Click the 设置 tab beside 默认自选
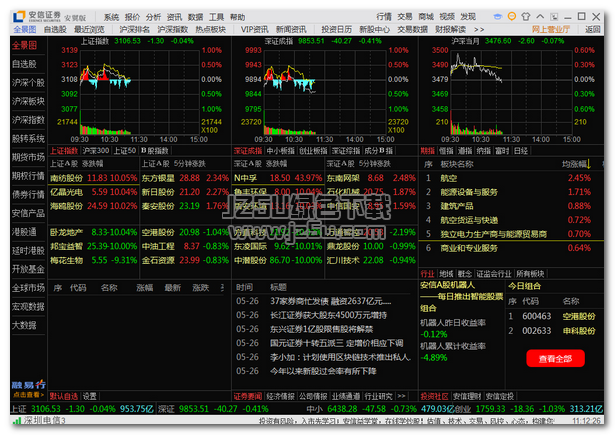615x435 pixels. click(89, 396)
